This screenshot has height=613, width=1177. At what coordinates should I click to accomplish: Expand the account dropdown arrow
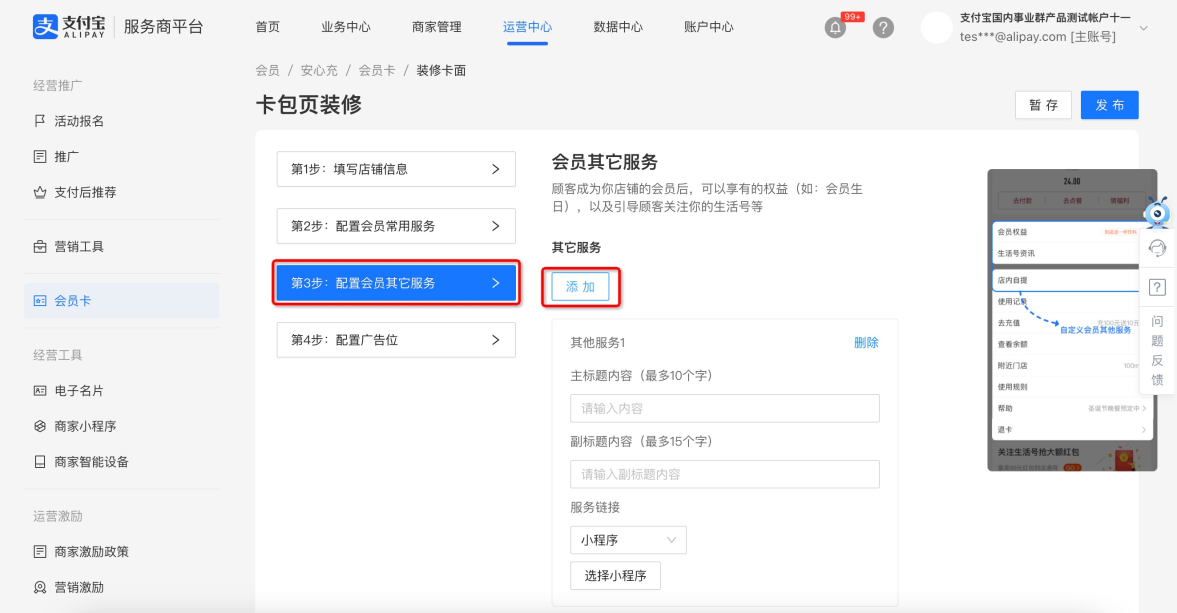(x=1143, y=29)
